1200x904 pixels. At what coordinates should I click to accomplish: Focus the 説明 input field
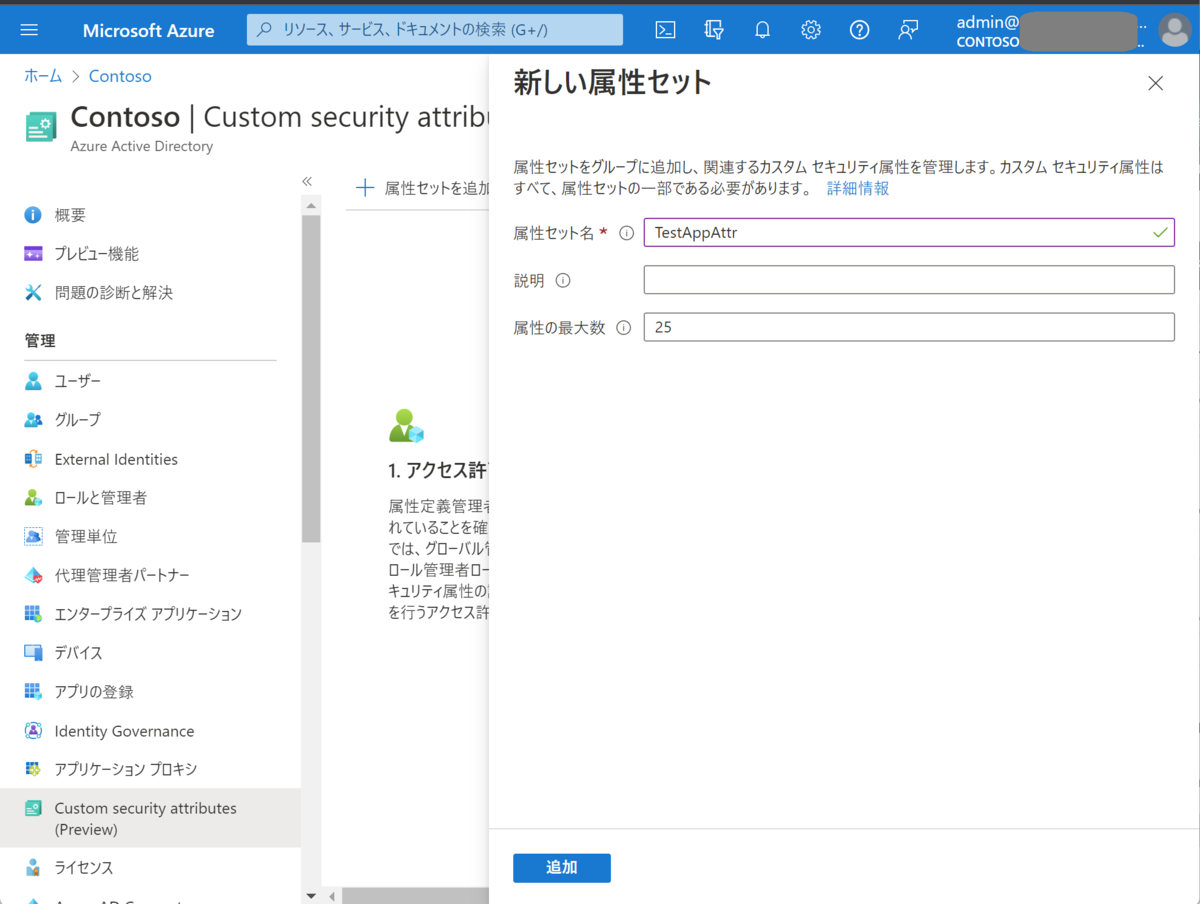(909, 280)
